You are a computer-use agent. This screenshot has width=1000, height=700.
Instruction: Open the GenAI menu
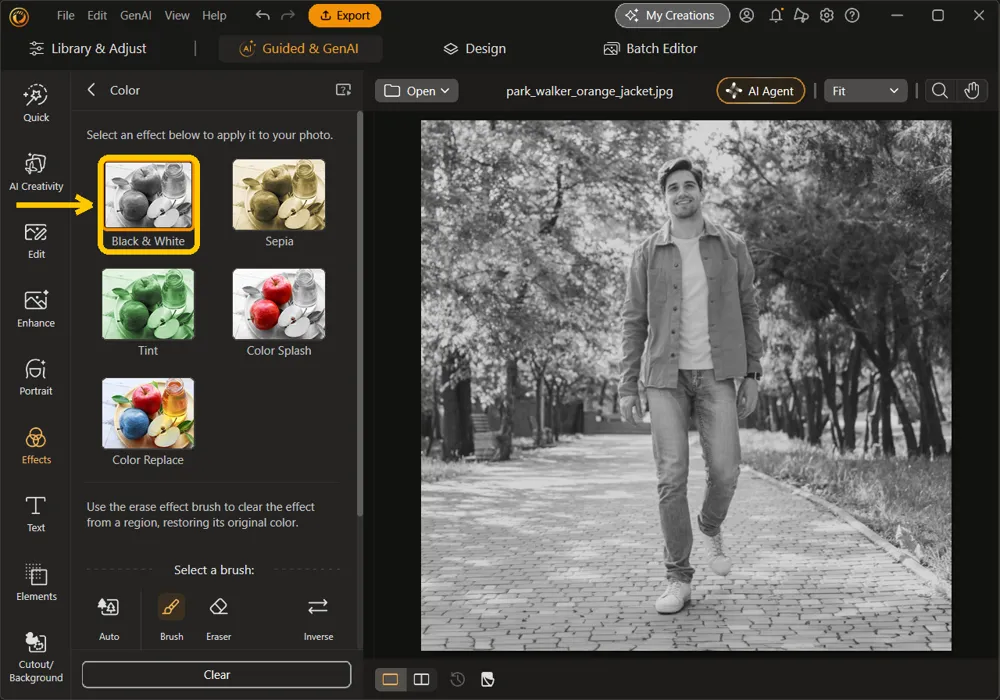[135, 15]
